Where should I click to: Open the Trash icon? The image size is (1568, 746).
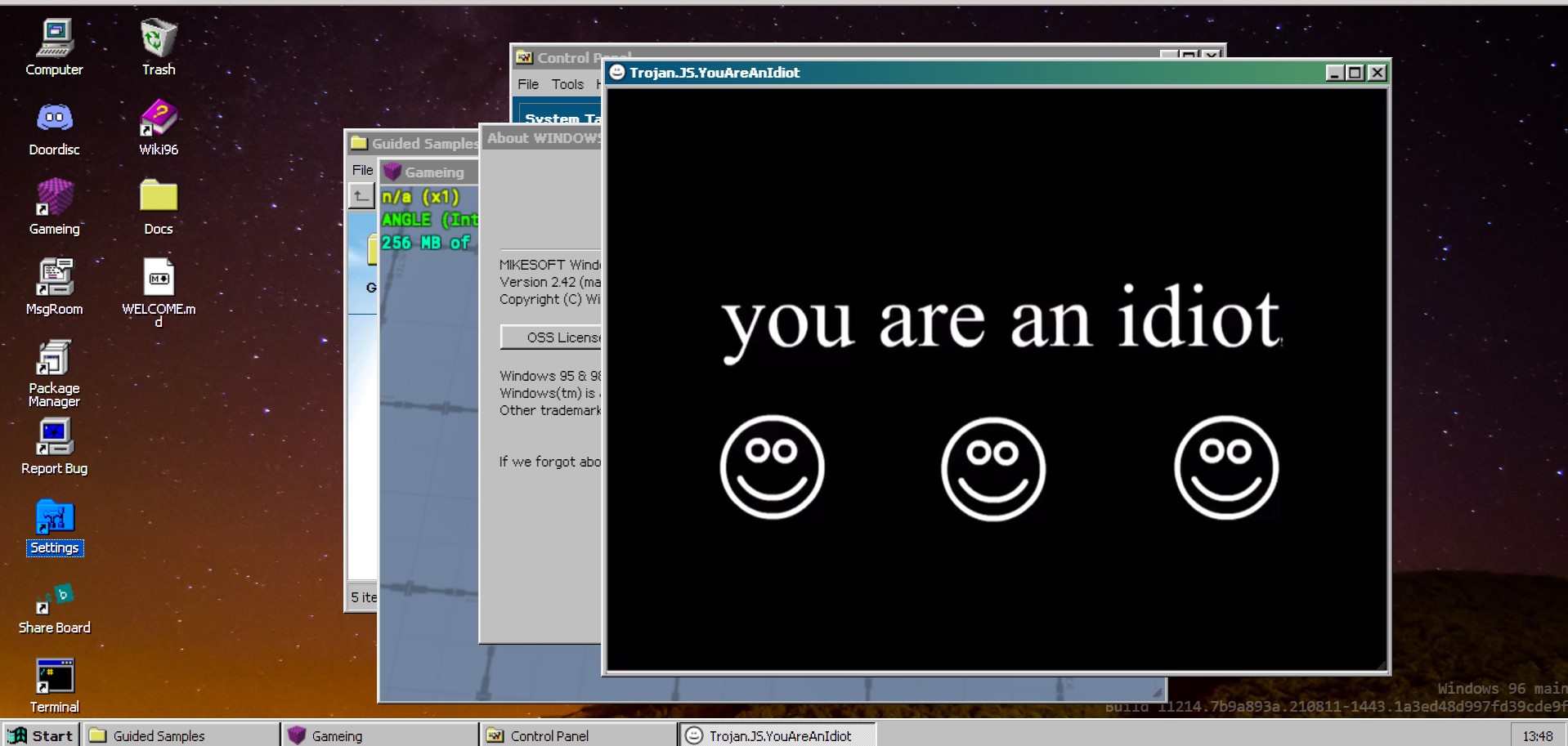[158, 39]
